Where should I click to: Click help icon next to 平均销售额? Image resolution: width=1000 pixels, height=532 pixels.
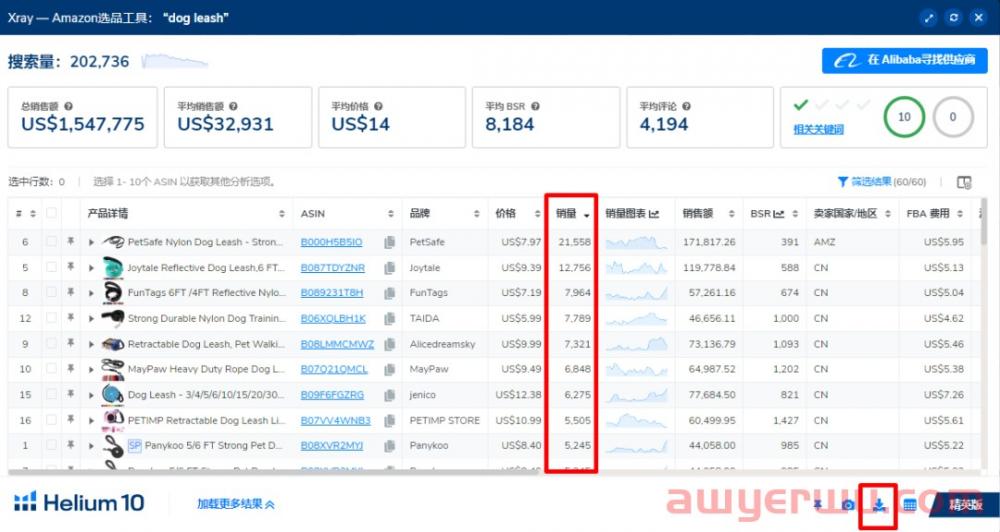pos(233,107)
